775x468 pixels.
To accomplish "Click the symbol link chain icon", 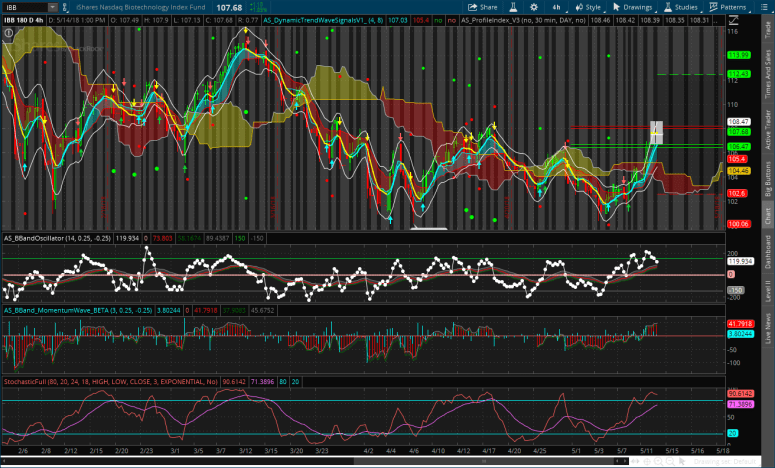I will [x=65, y=7].
